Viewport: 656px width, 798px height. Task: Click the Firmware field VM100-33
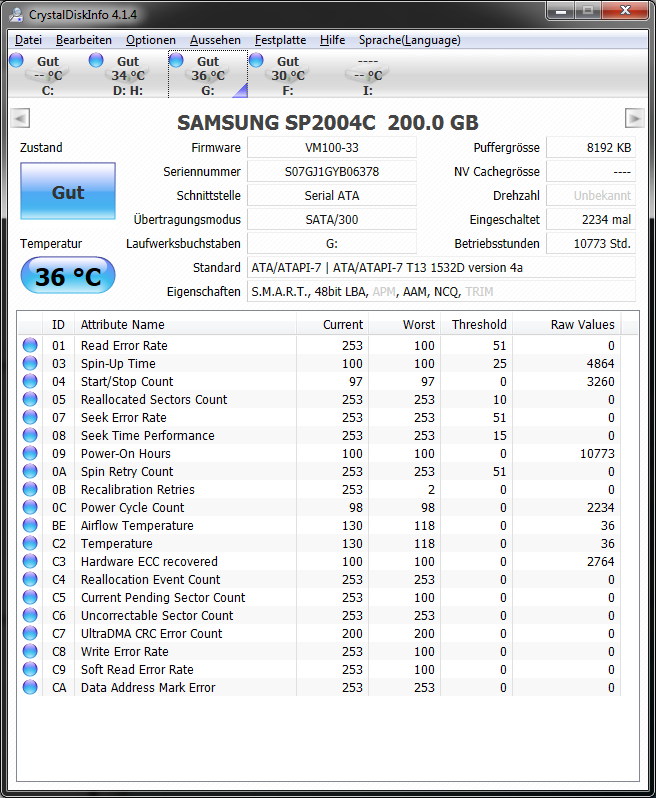click(332, 148)
